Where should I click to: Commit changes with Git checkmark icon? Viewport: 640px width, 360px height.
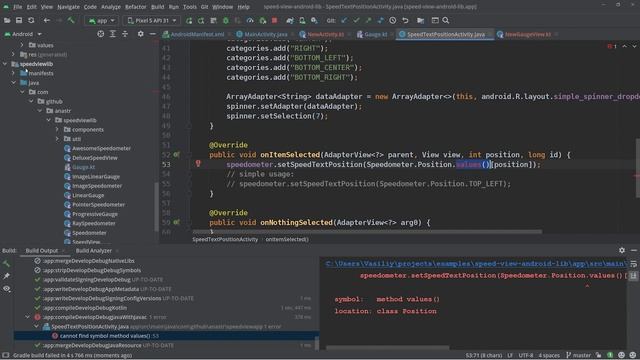[356, 20]
